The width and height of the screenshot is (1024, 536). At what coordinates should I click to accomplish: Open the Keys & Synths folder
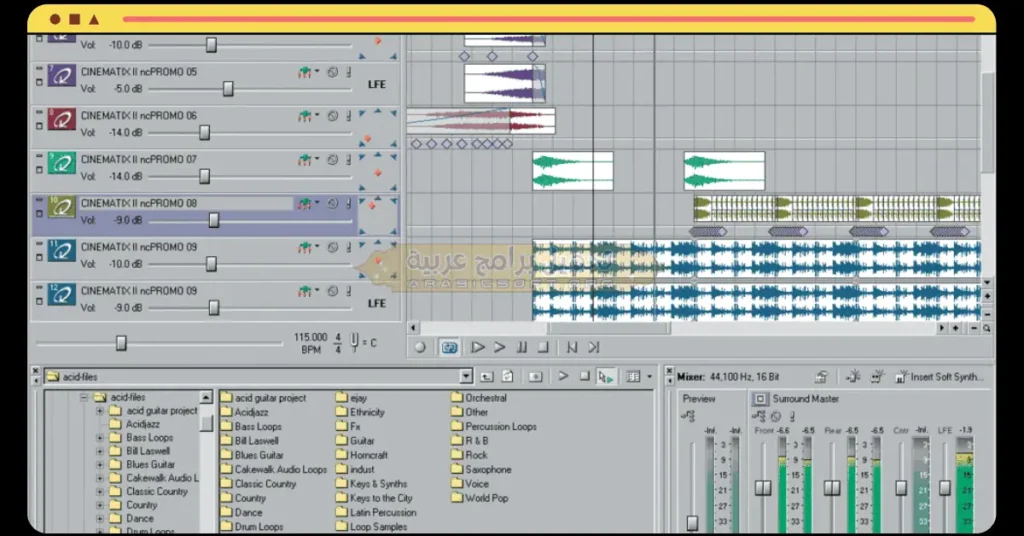pyautogui.click(x=372, y=484)
